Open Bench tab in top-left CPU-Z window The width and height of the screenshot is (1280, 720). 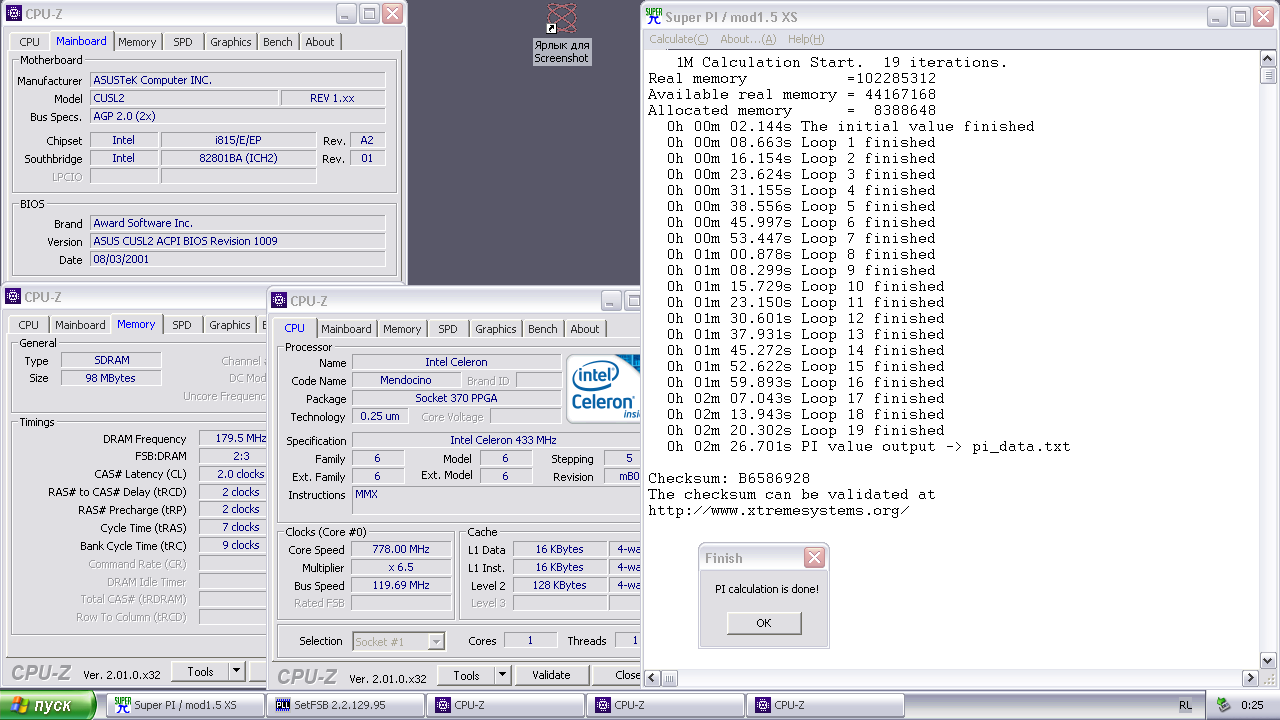[x=278, y=42]
